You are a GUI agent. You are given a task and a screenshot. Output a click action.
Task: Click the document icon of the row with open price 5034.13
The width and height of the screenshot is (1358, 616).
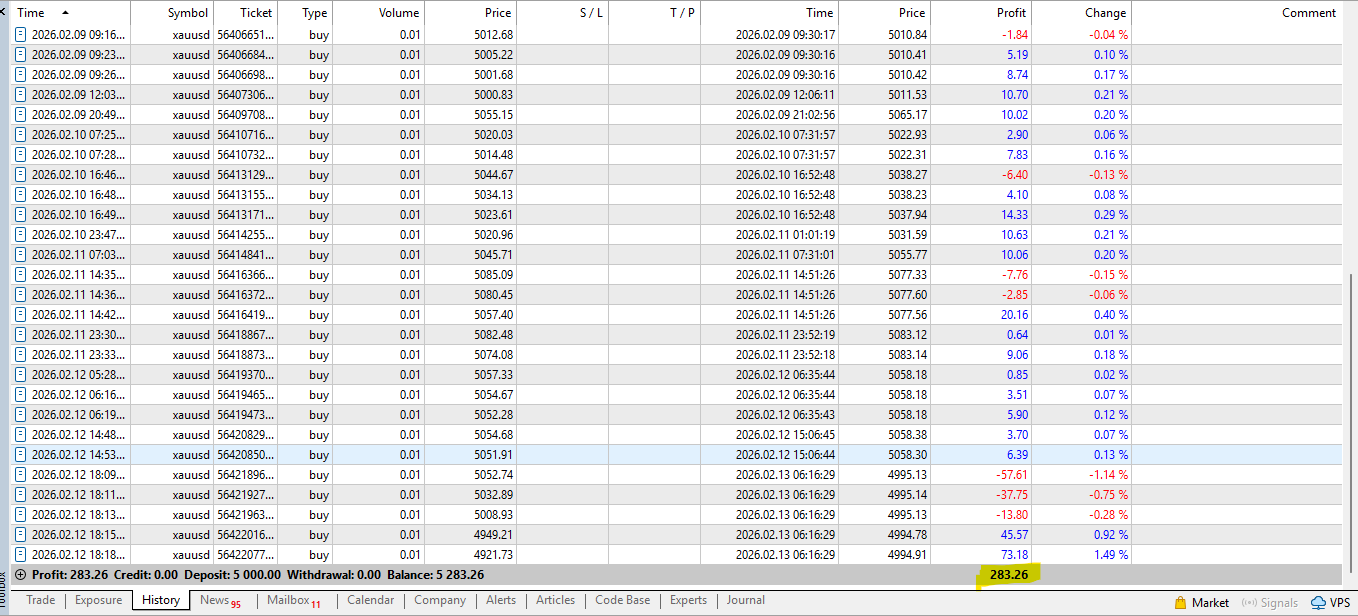21,194
